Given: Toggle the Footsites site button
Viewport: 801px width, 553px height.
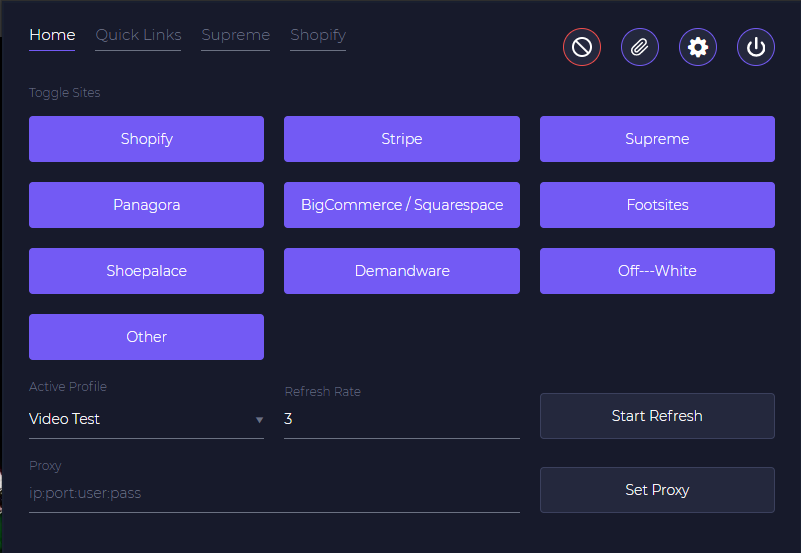Looking at the screenshot, I should coord(657,205).
